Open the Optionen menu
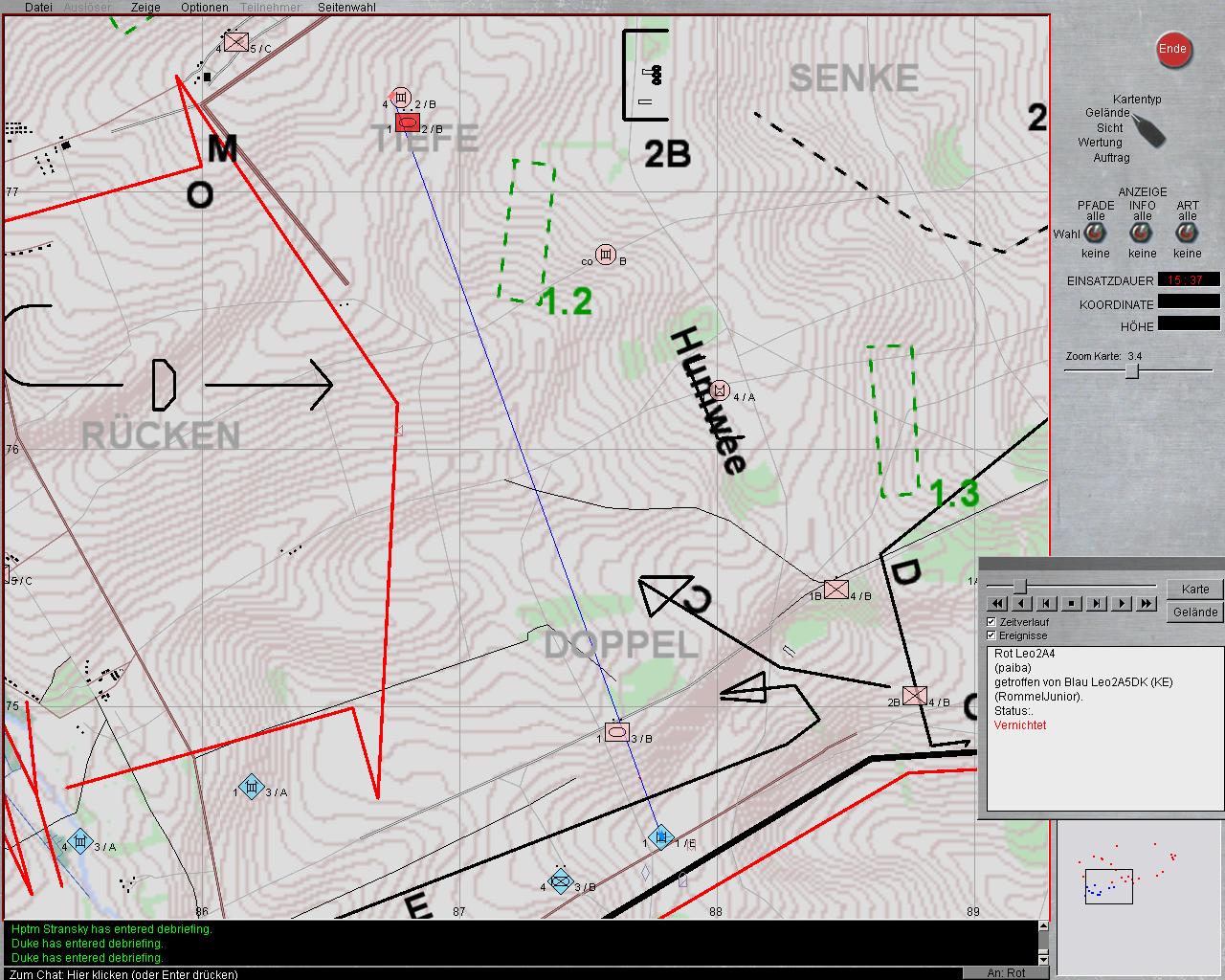The image size is (1225, 980). click(x=205, y=7)
